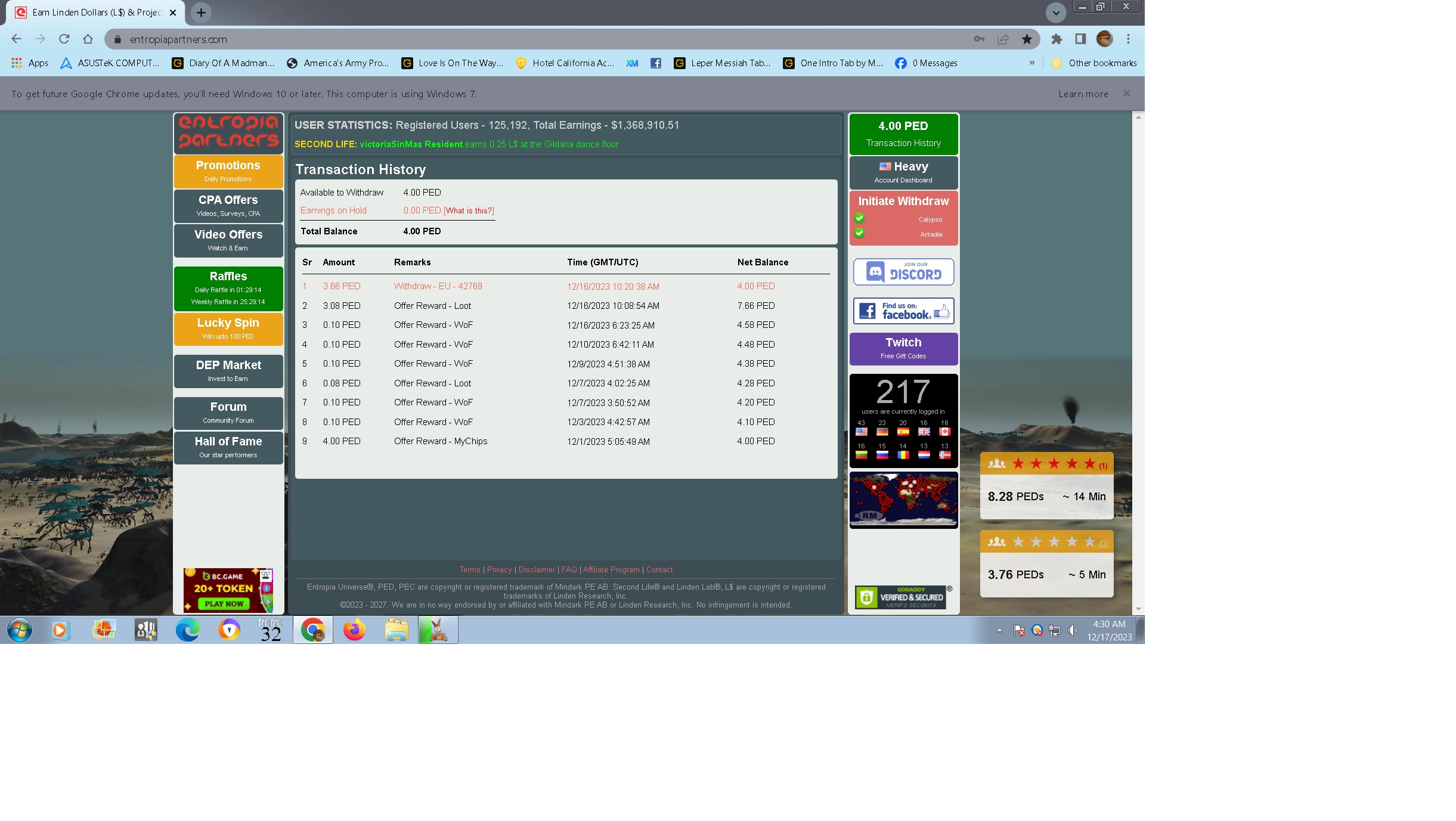Click the 4.00 PED Transaction History button
This screenshot has width=1456, height=821.
point(903,134)
